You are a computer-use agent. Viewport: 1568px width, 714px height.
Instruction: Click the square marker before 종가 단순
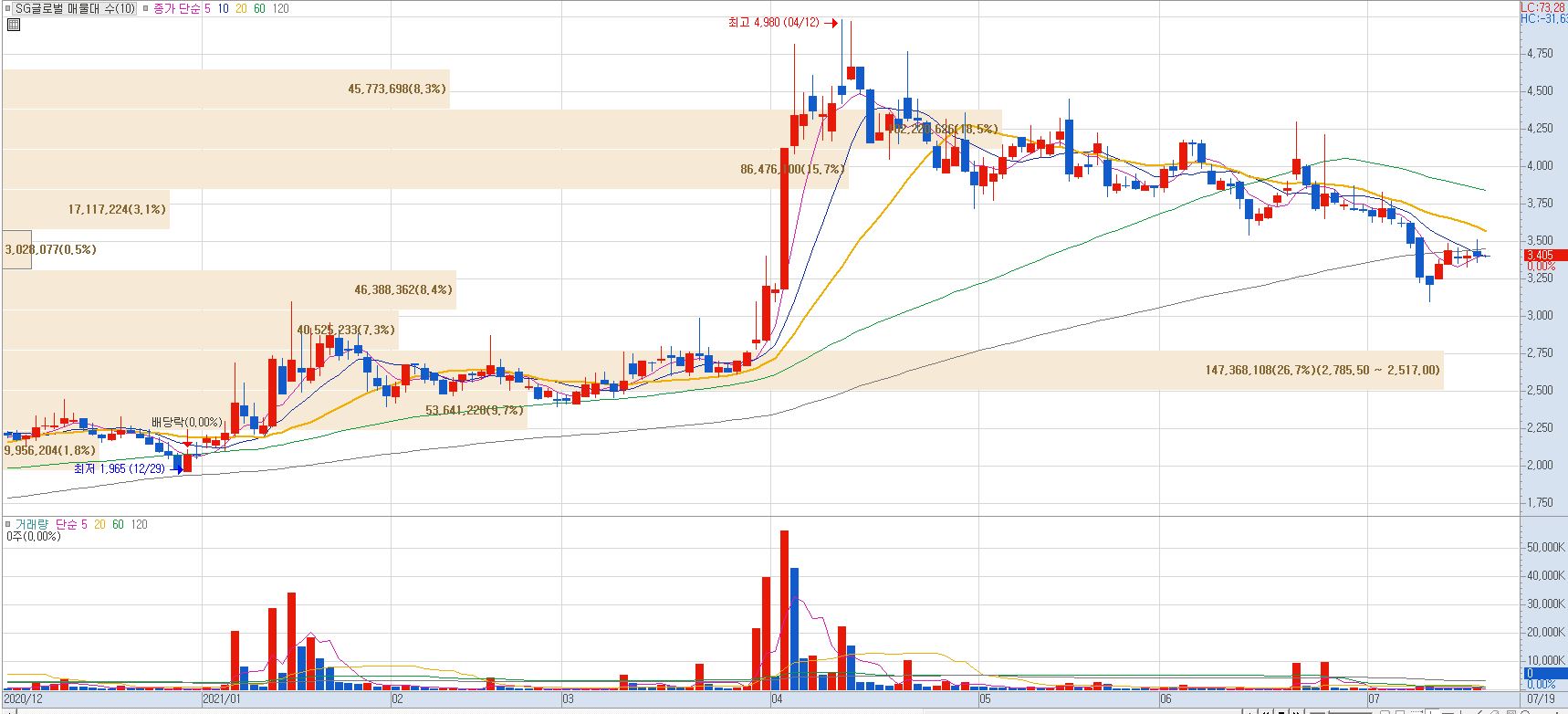click(146, 8)
